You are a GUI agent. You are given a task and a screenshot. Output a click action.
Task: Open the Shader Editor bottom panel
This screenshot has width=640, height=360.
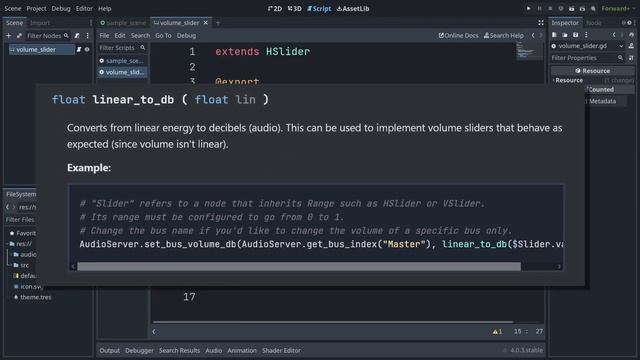click(281, 350)
